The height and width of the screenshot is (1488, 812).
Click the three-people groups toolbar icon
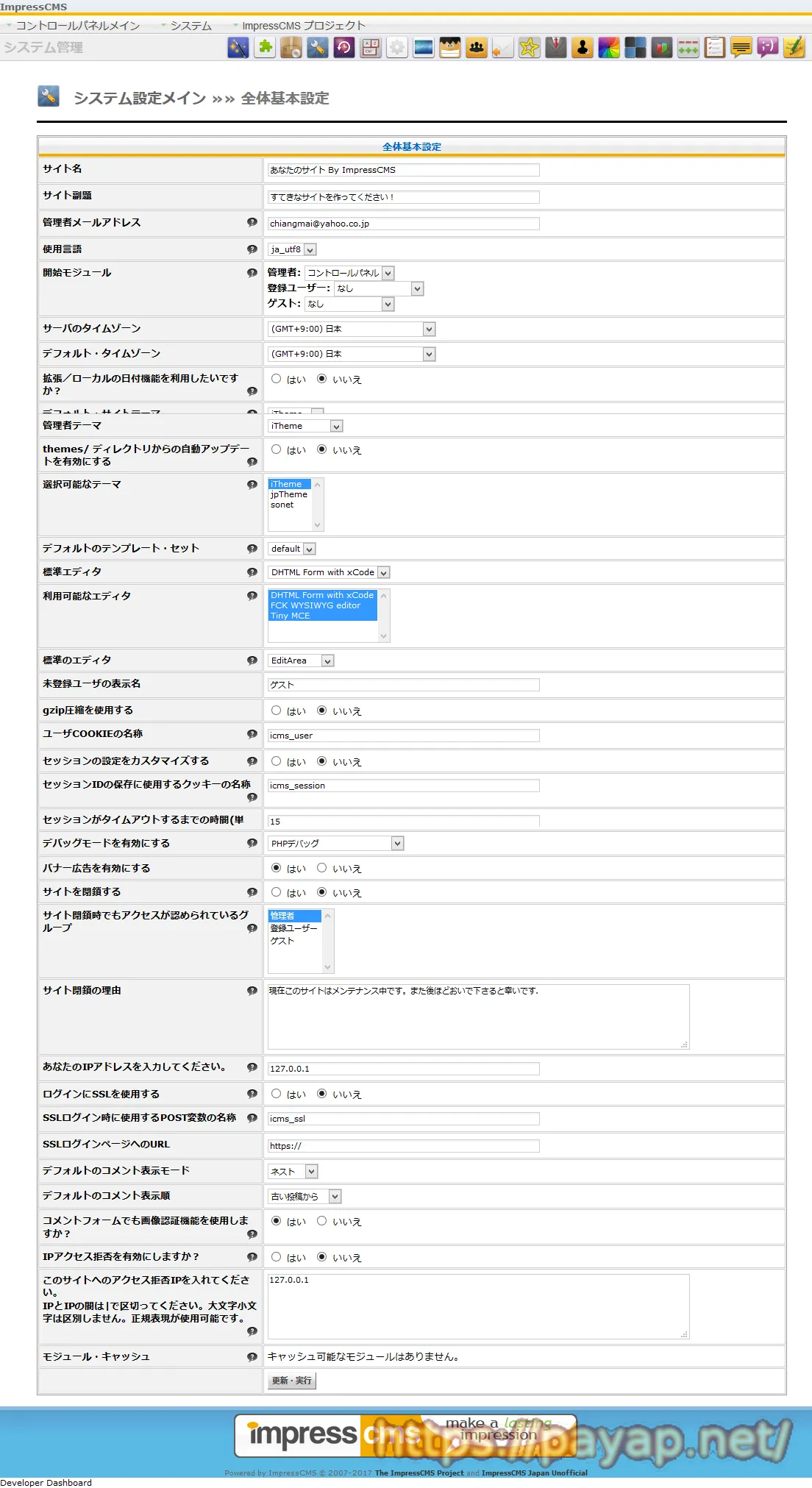[x=477, y=48]
